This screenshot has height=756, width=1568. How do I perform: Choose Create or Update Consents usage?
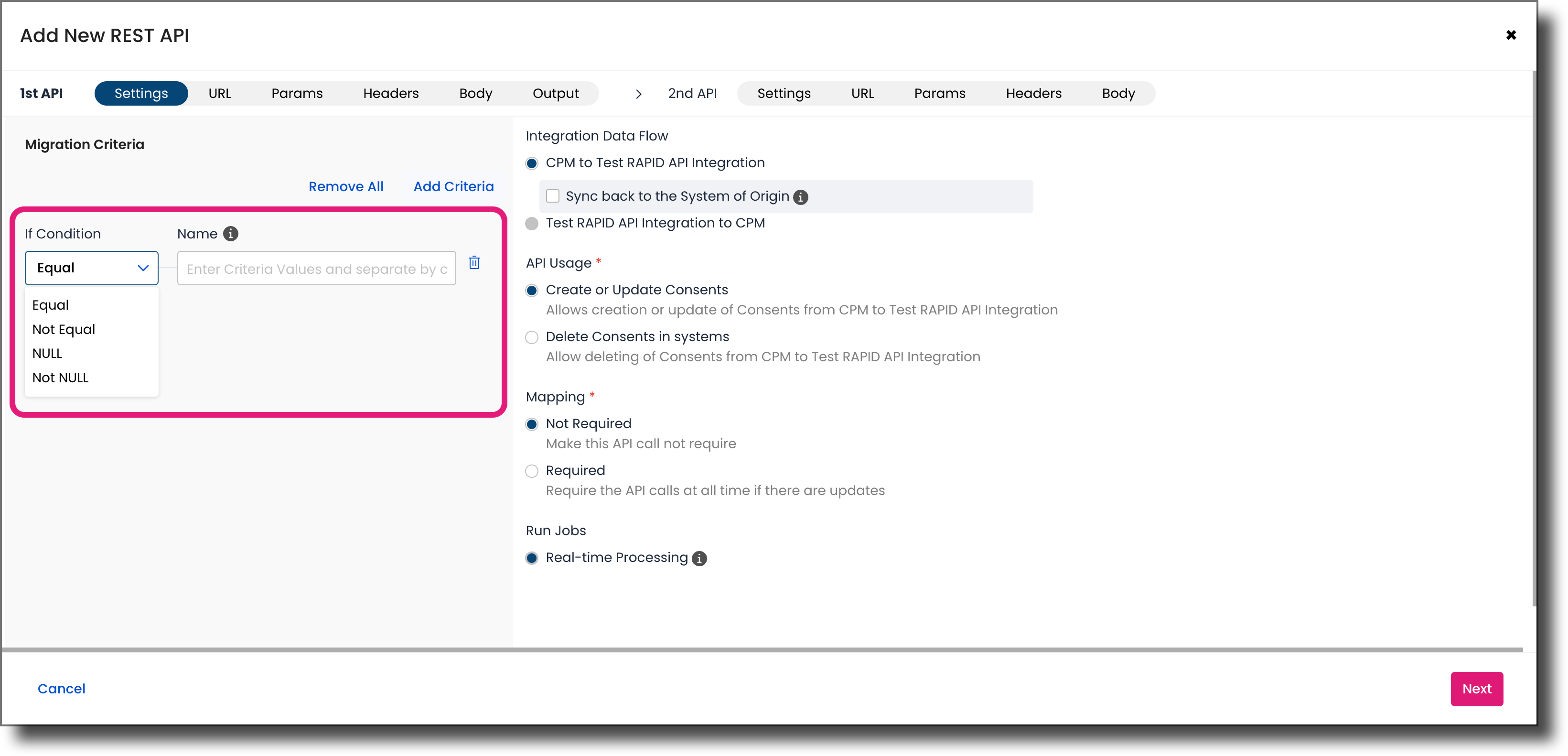(x=532, y=291)
